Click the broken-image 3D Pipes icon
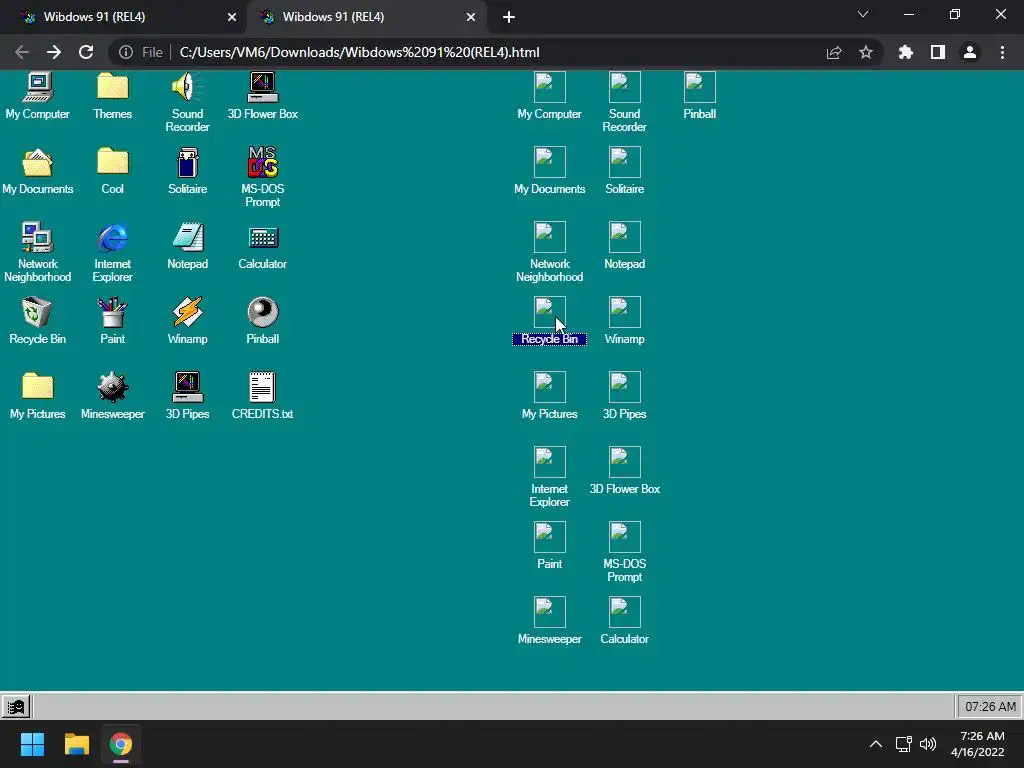1024x768 pixels. click(x=624, y=387)
